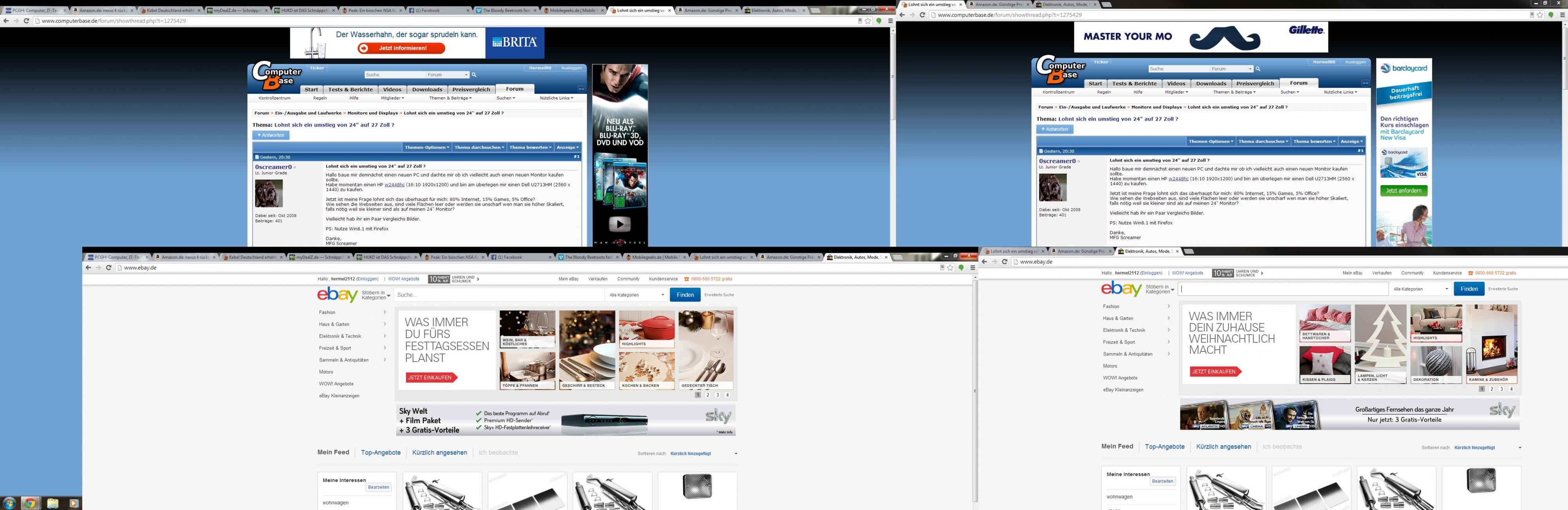
Task: Click the Brita 'Jetzt informieren!' button
Action: [x=401, y=48]
